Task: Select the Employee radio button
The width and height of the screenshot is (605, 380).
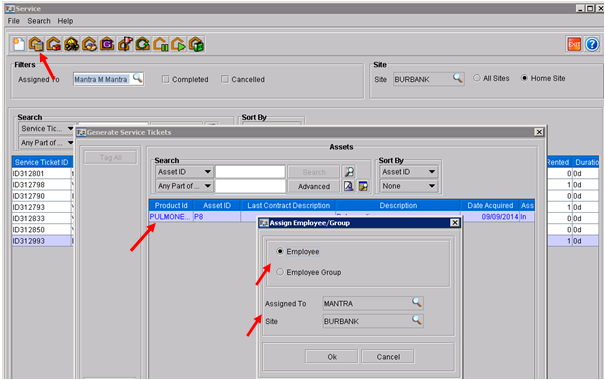Action: tap(280, 251)
